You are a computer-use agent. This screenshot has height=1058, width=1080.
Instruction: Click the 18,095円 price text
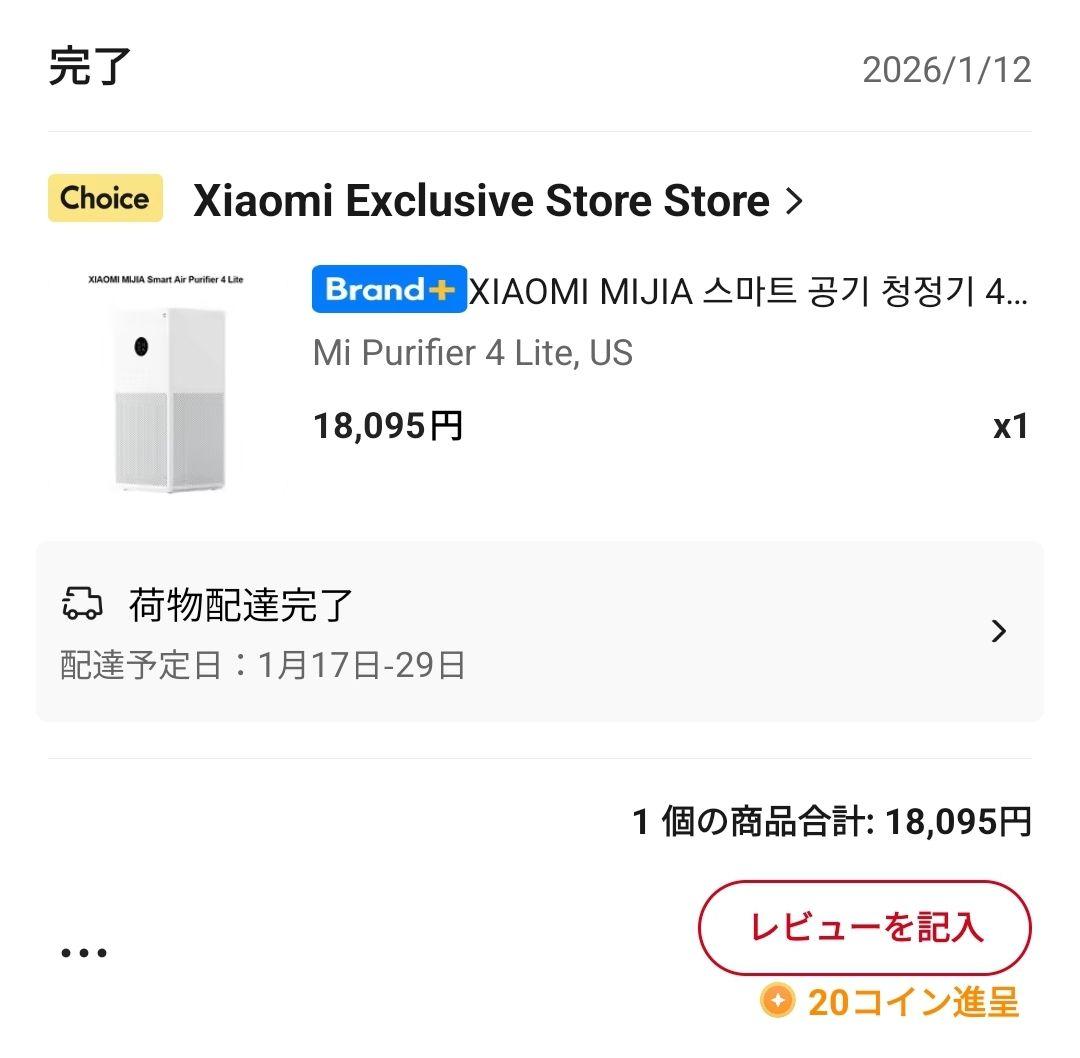tap(387, 425)
